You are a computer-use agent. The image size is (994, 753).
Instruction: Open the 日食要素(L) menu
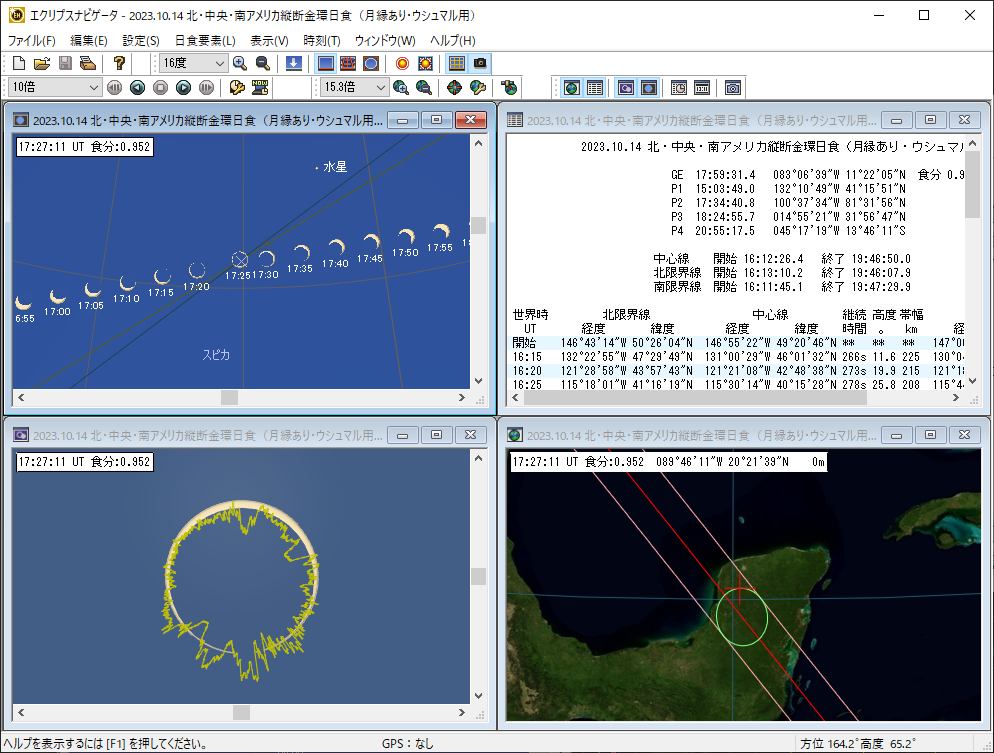(205, 40)
